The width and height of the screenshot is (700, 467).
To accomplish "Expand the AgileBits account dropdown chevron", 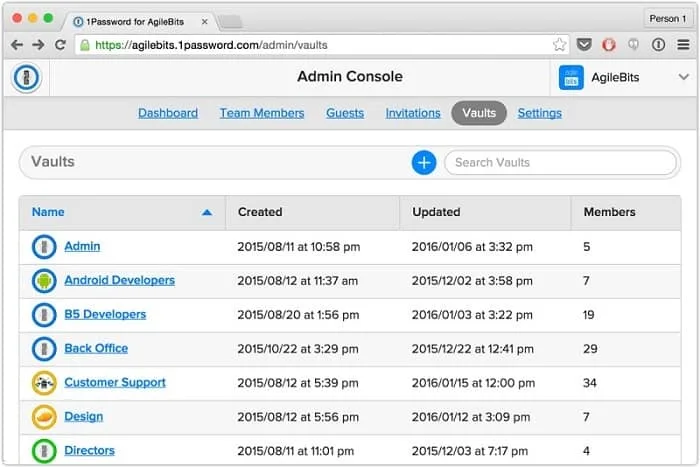I will point(683,77).
